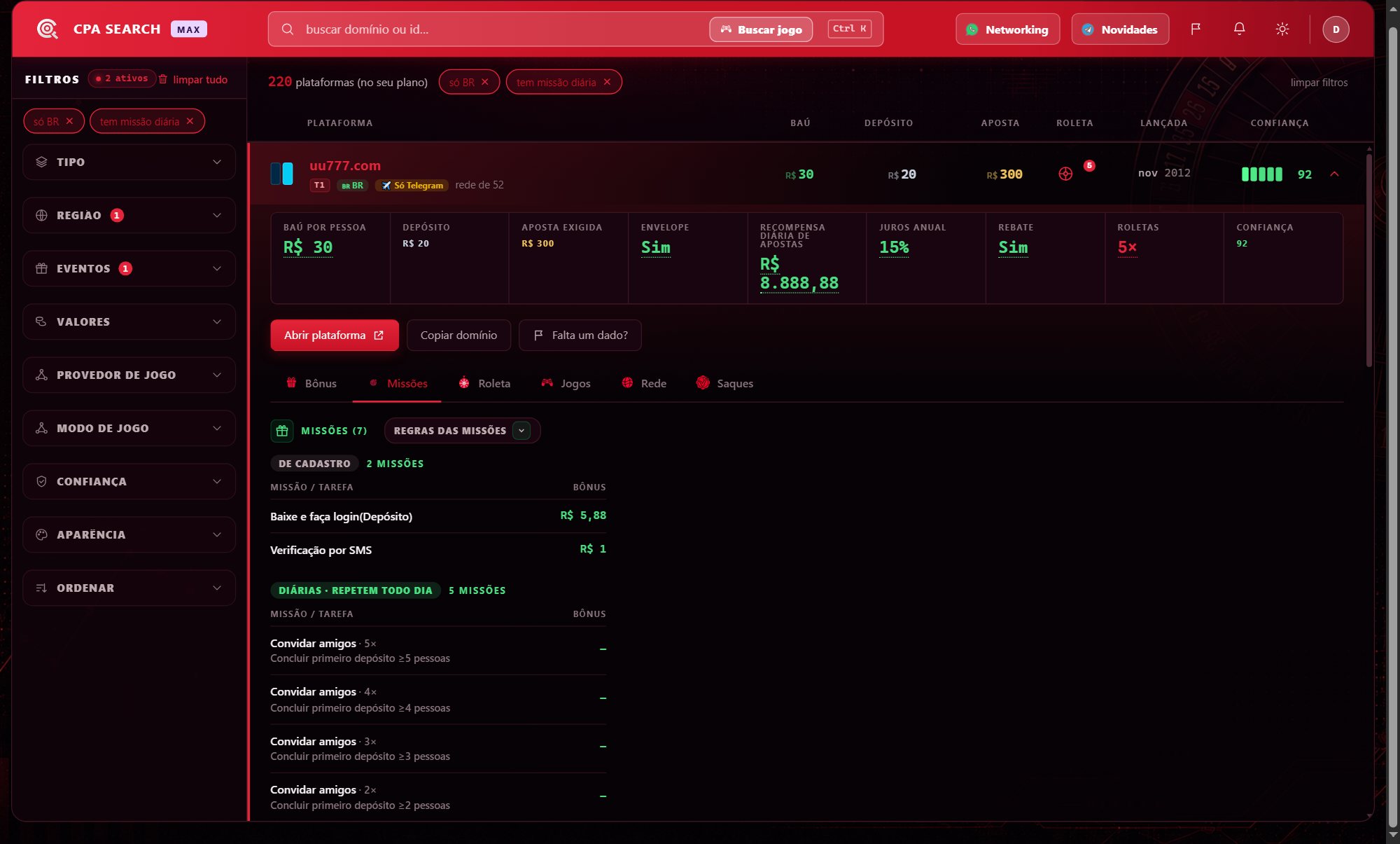Remove the 'só BR' chip in sidebar
Image resolution: width=1400 pixels, height=844 pixels.
pyautogui.click(x=69, y=121)
